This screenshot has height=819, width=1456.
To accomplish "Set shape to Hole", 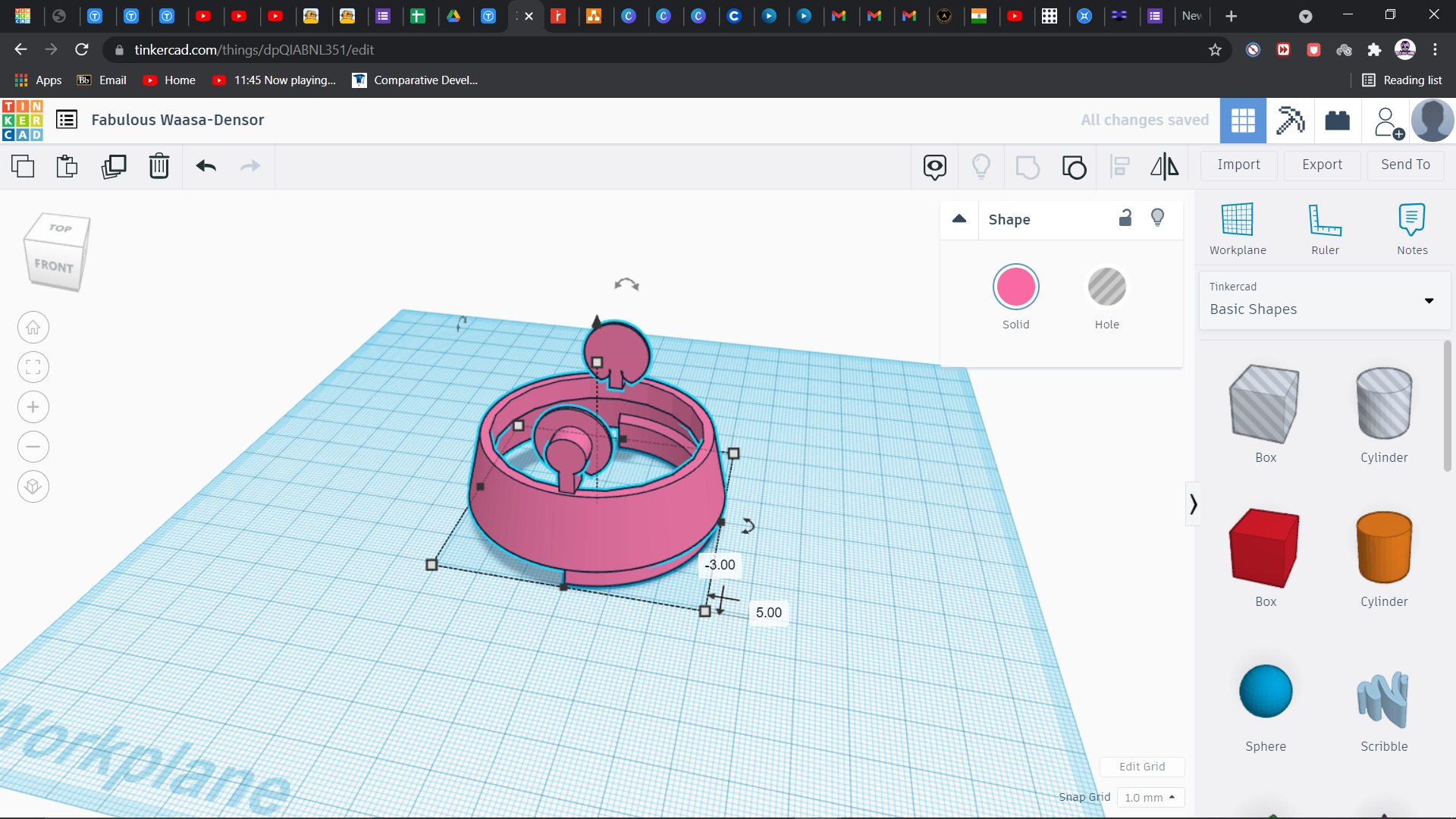I will tap(1106, 287).
